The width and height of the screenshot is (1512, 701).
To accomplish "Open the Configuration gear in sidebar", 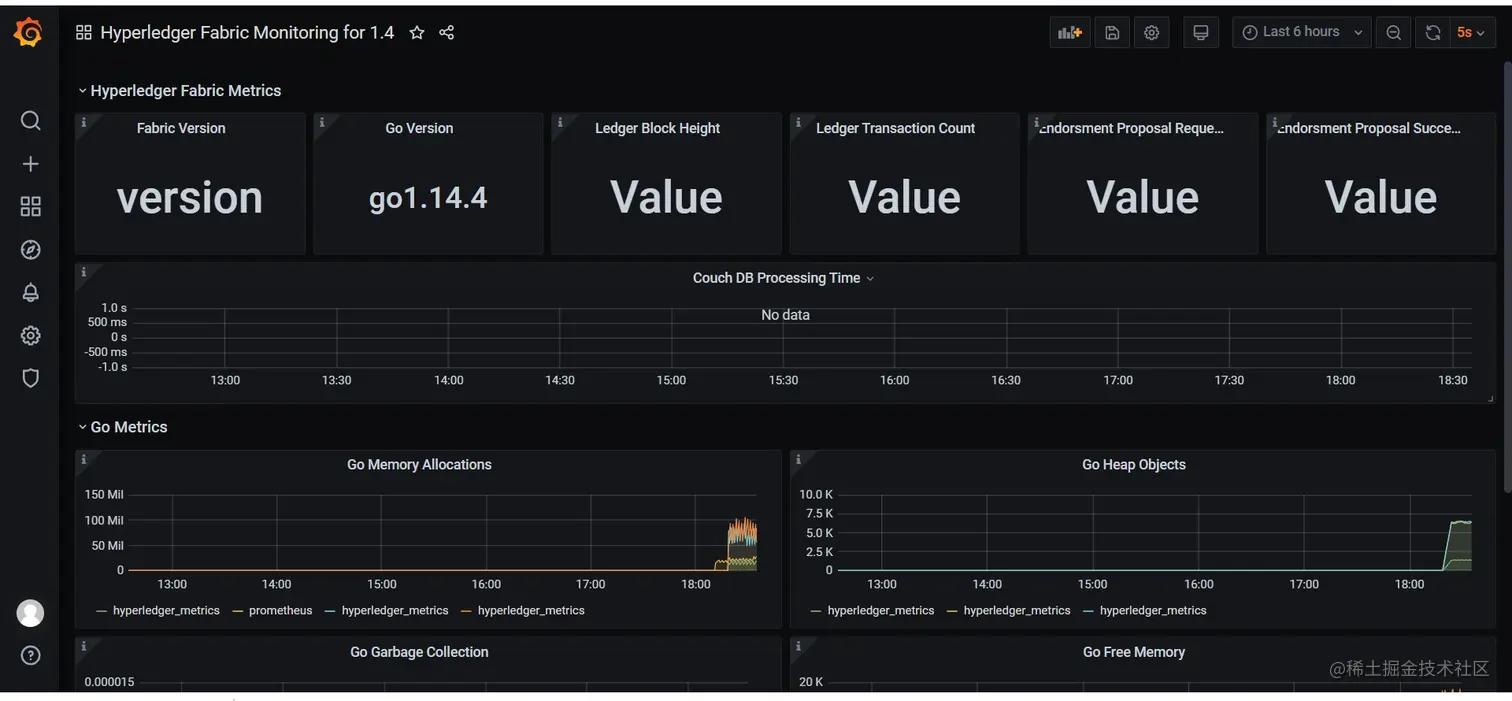I will 30,335.
